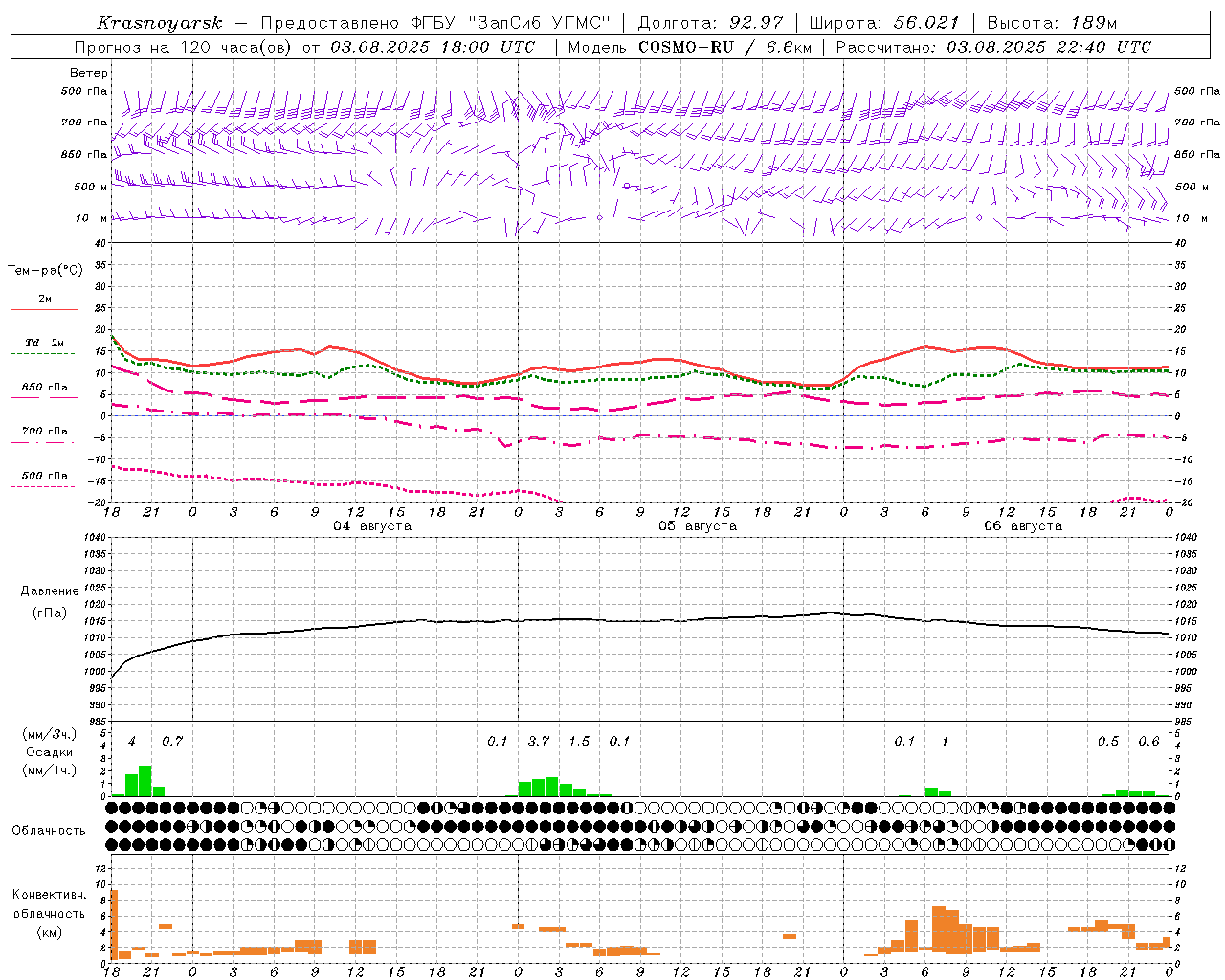Click the Конвективн. облачность label

tap(49, 904)
